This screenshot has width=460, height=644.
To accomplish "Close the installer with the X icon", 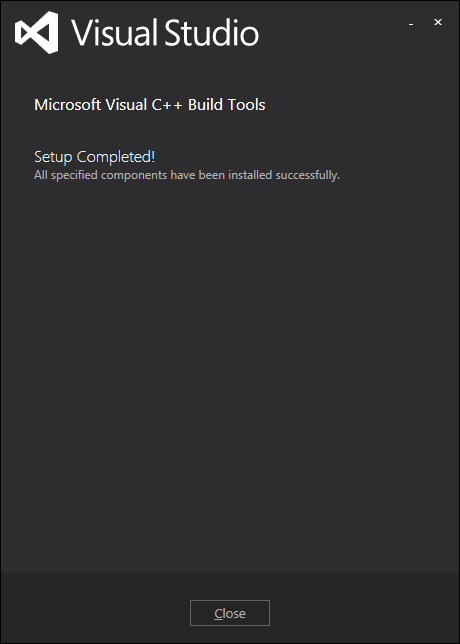I will [x=438, y=23].
